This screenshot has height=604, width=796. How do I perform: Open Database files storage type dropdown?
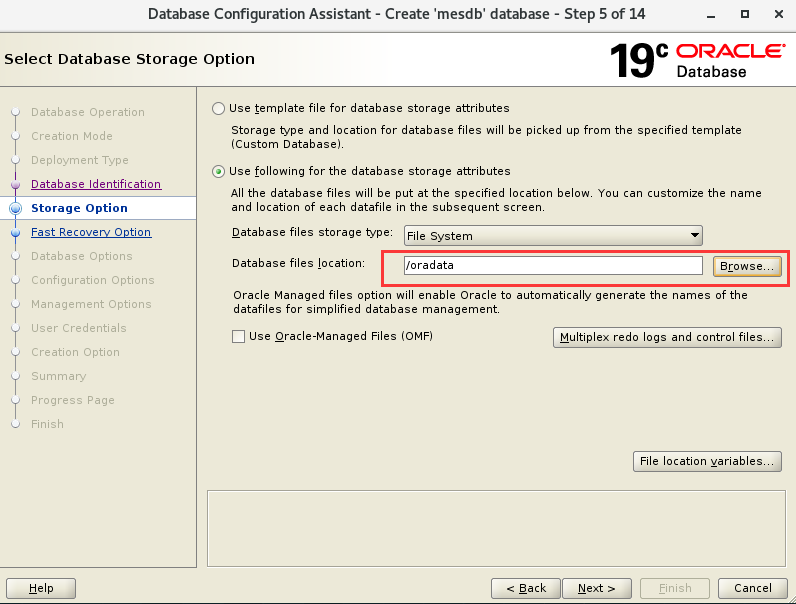552,236
